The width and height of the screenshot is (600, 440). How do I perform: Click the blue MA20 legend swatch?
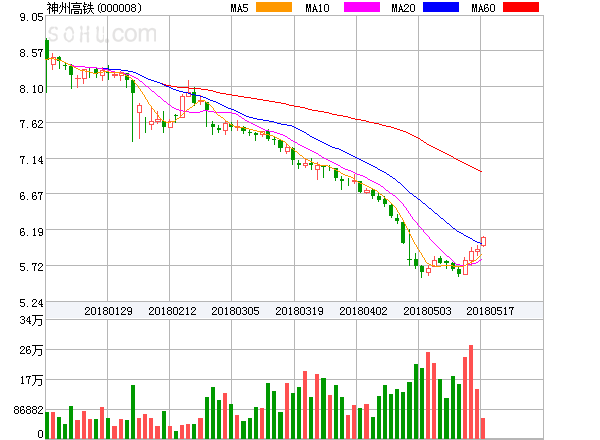pos(441,7)
